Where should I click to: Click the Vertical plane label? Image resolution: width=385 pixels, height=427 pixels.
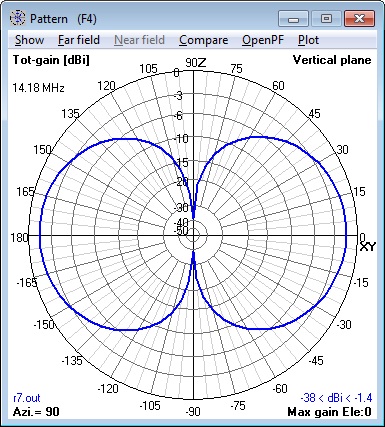click(332, 60)
